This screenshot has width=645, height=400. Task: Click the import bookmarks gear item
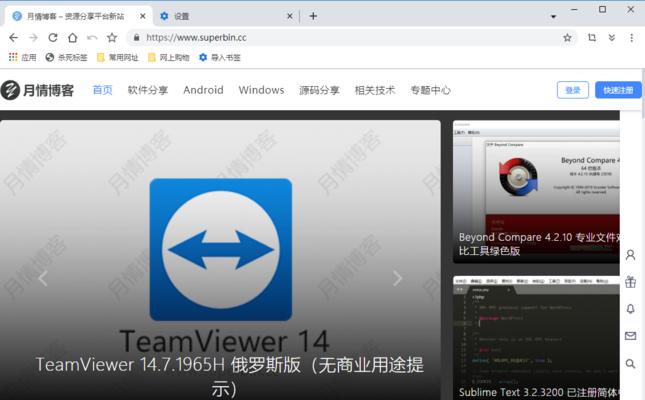tap(220, 57)
